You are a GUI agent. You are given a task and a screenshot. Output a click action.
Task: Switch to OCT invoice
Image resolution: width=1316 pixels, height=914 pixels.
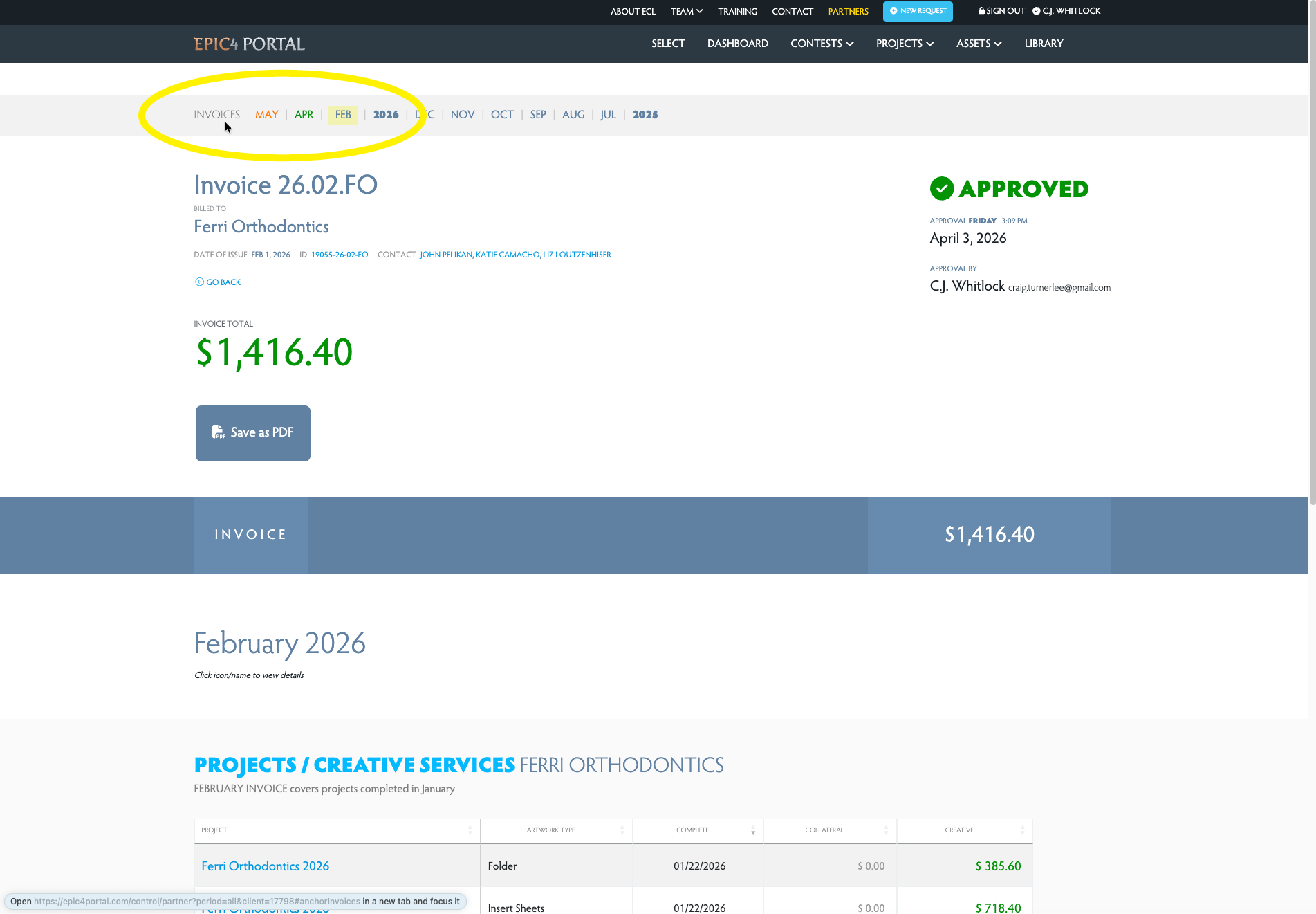[502, 115]
